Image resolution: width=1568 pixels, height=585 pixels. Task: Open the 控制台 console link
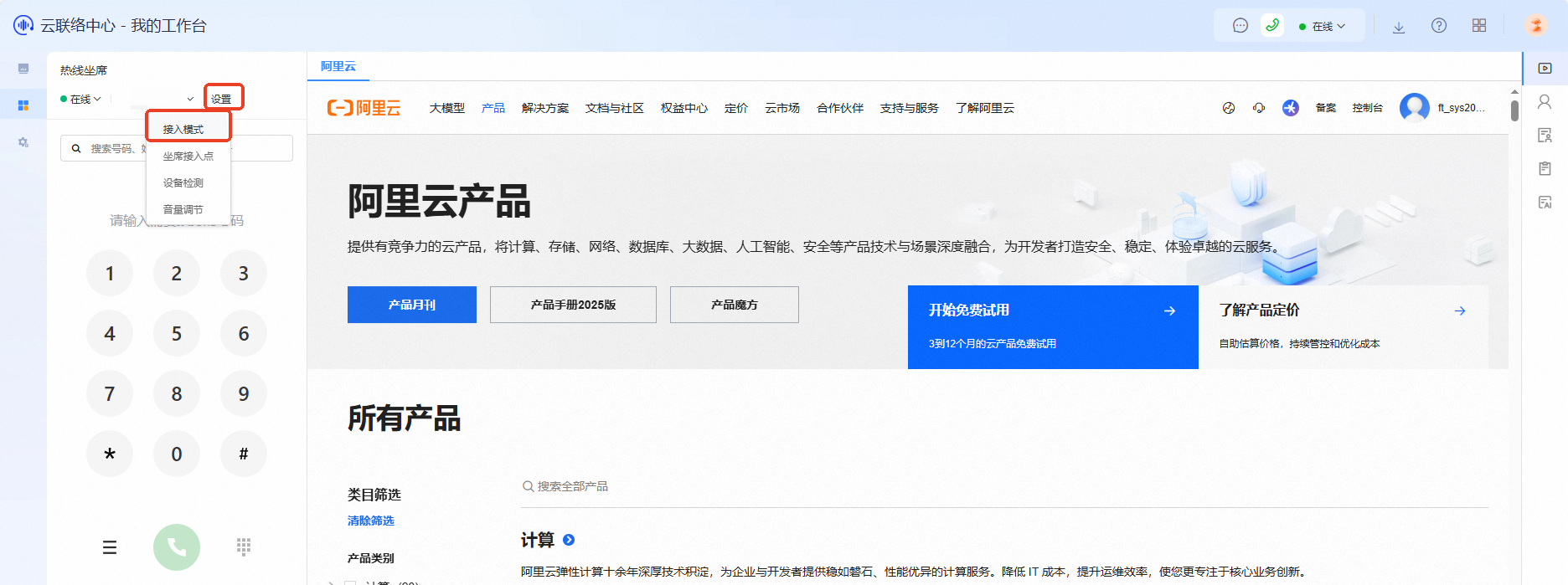[1368, 108]
